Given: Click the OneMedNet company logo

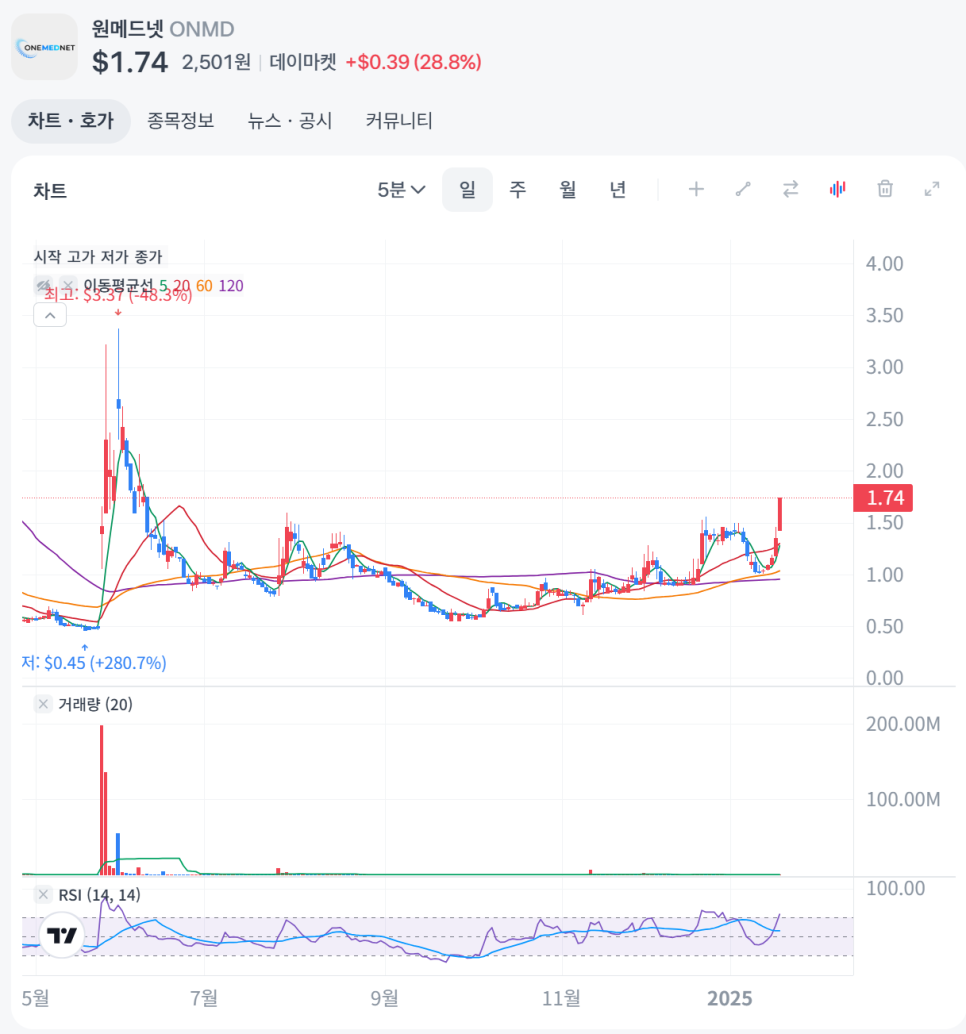Looking at the screenshot, I should coord(44,47).
